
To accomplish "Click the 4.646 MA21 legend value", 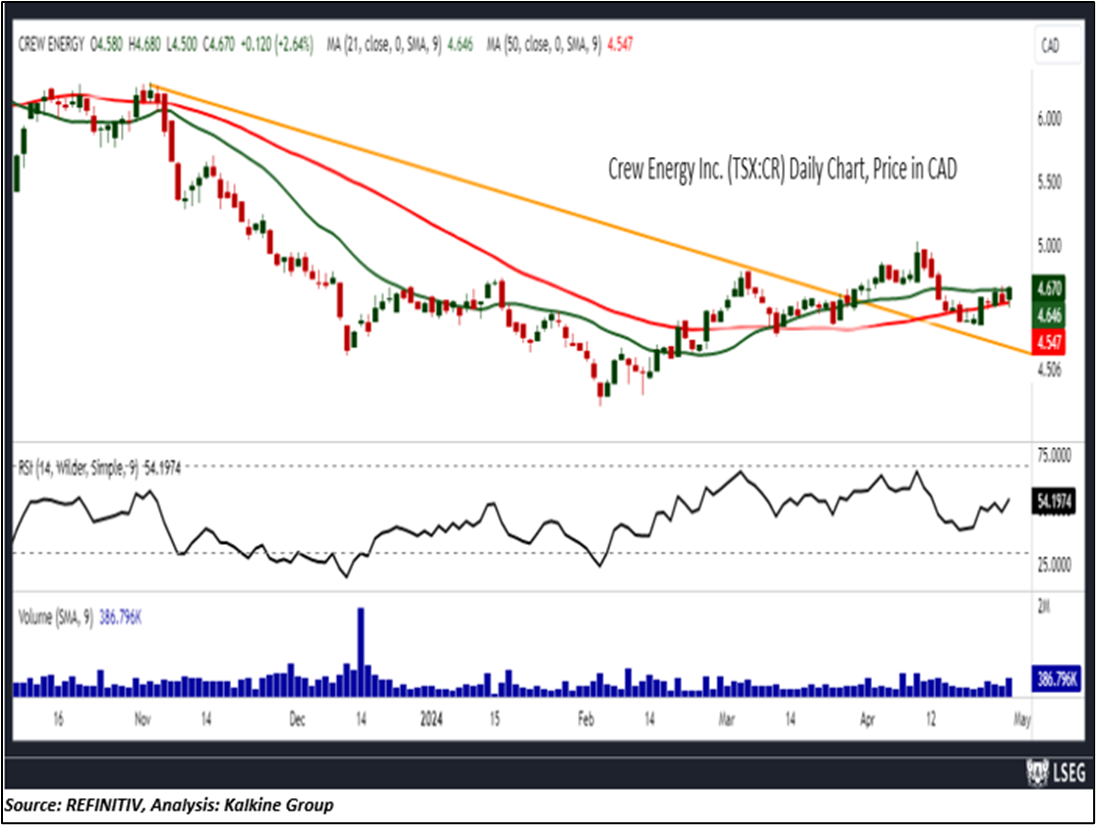I will [x=460, y=45].
